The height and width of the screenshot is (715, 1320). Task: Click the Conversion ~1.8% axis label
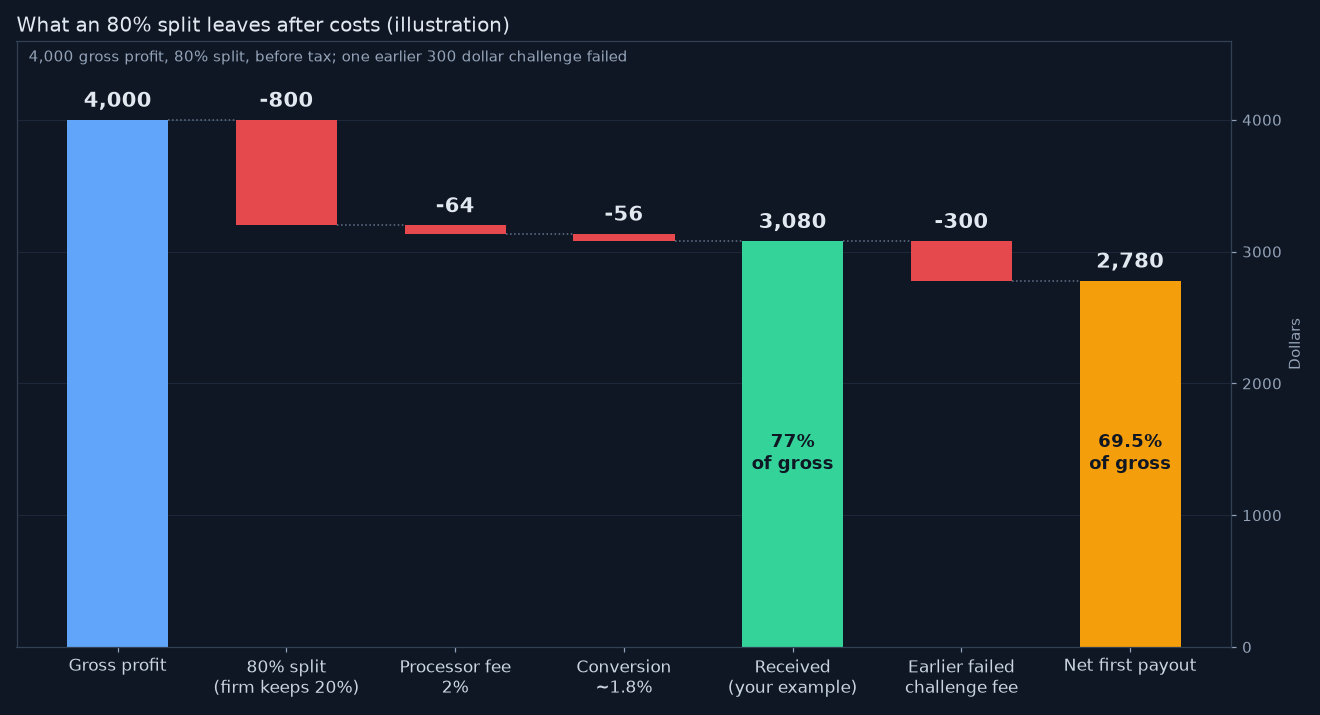point(624,677)
